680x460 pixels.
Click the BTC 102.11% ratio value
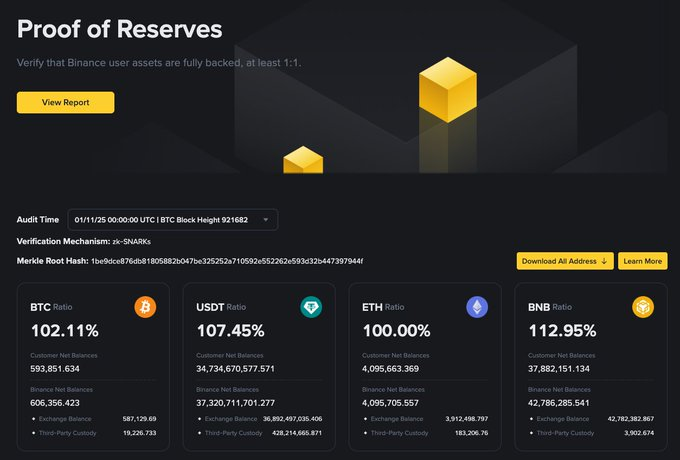65,330
